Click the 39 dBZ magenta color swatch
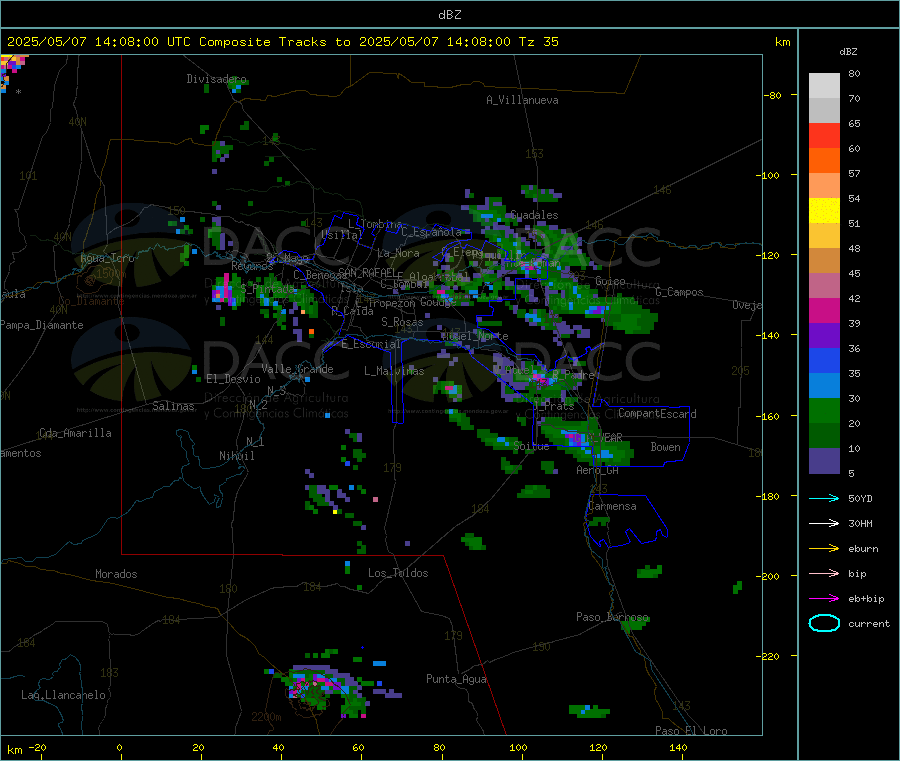 coord(824,310)
